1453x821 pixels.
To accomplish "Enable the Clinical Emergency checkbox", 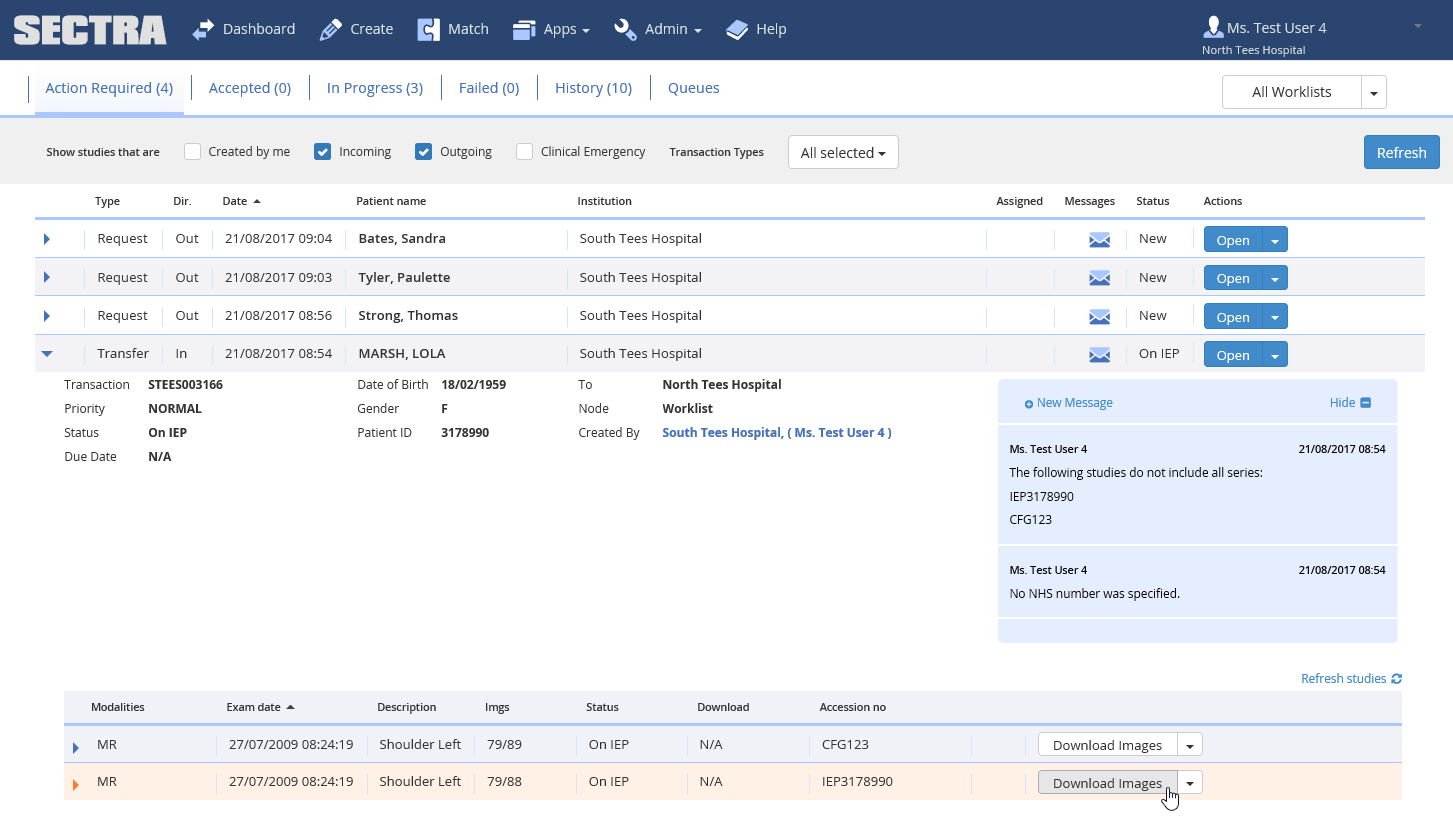I will [524, 151].
